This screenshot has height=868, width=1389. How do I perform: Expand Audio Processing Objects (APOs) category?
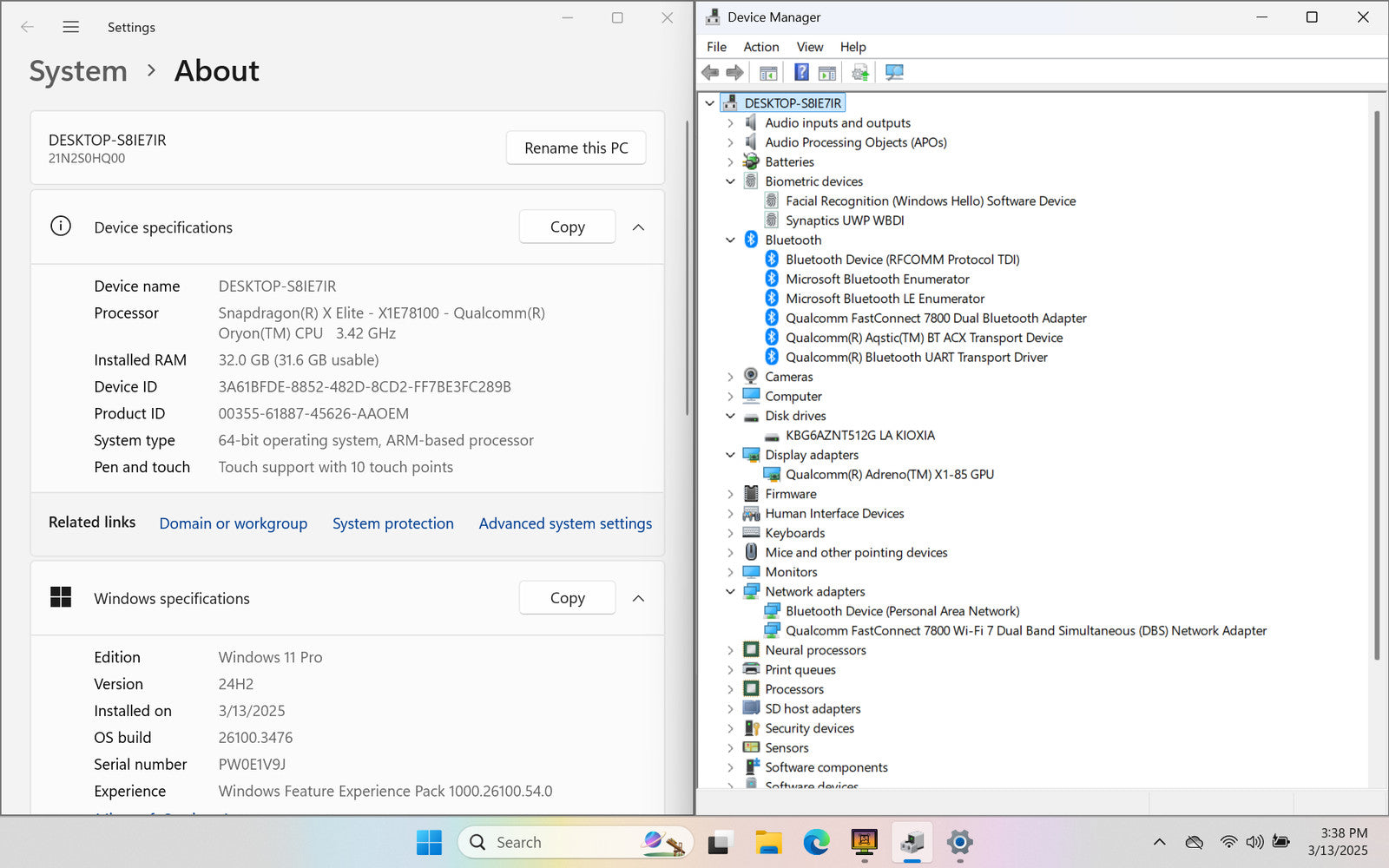click(730, 142)
